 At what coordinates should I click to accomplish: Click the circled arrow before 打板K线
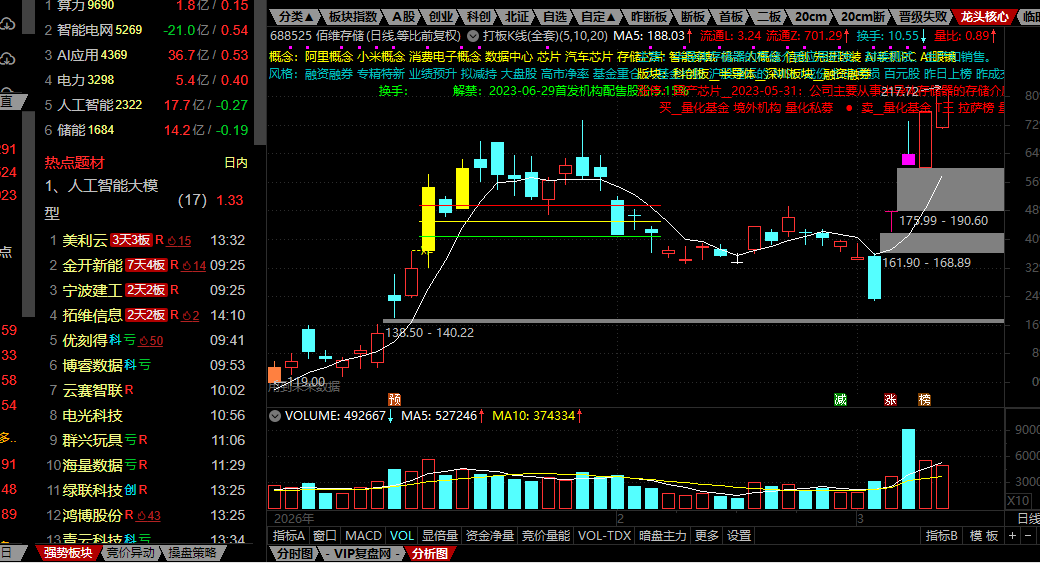tap(473, 35)
